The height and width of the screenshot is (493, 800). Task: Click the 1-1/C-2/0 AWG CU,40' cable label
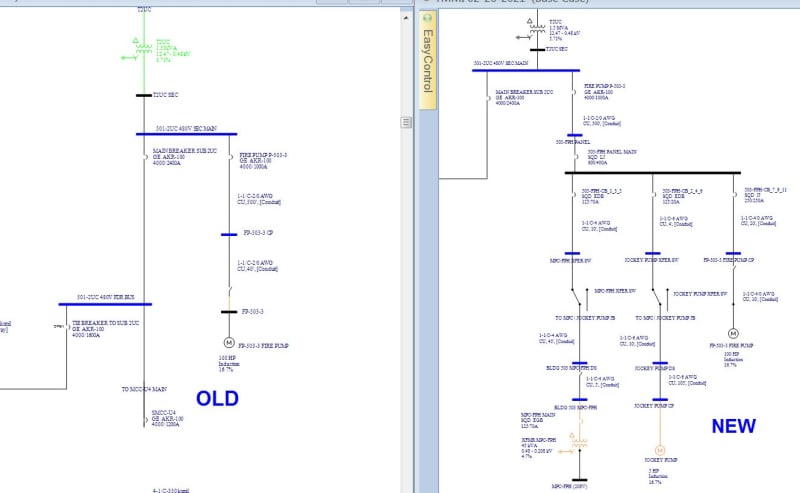[257, 266]
